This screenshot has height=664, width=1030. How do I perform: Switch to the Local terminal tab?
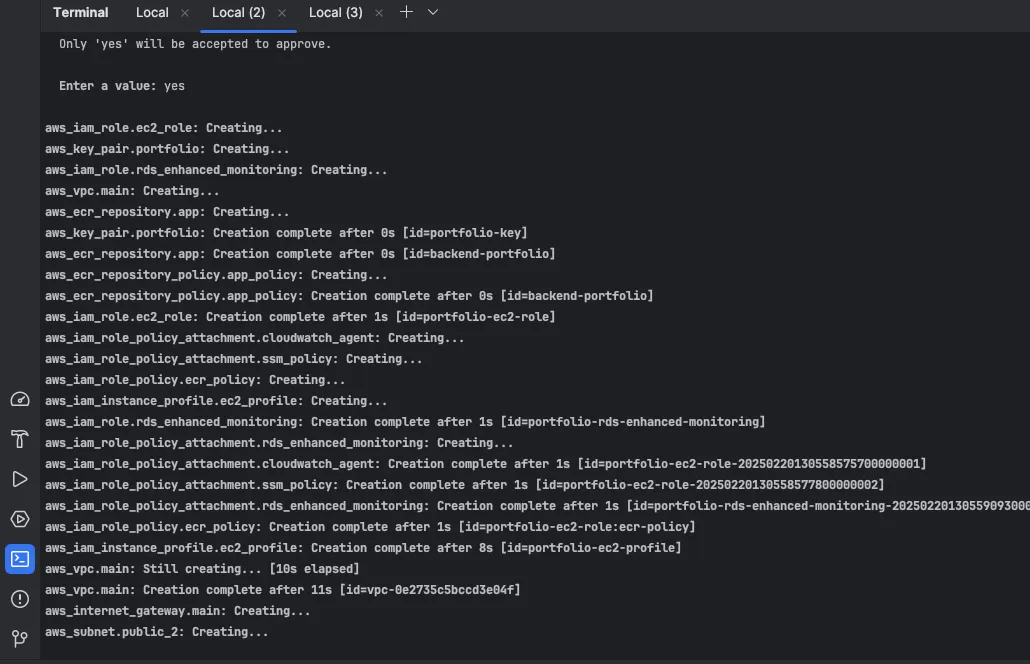[x=152, y=12]
